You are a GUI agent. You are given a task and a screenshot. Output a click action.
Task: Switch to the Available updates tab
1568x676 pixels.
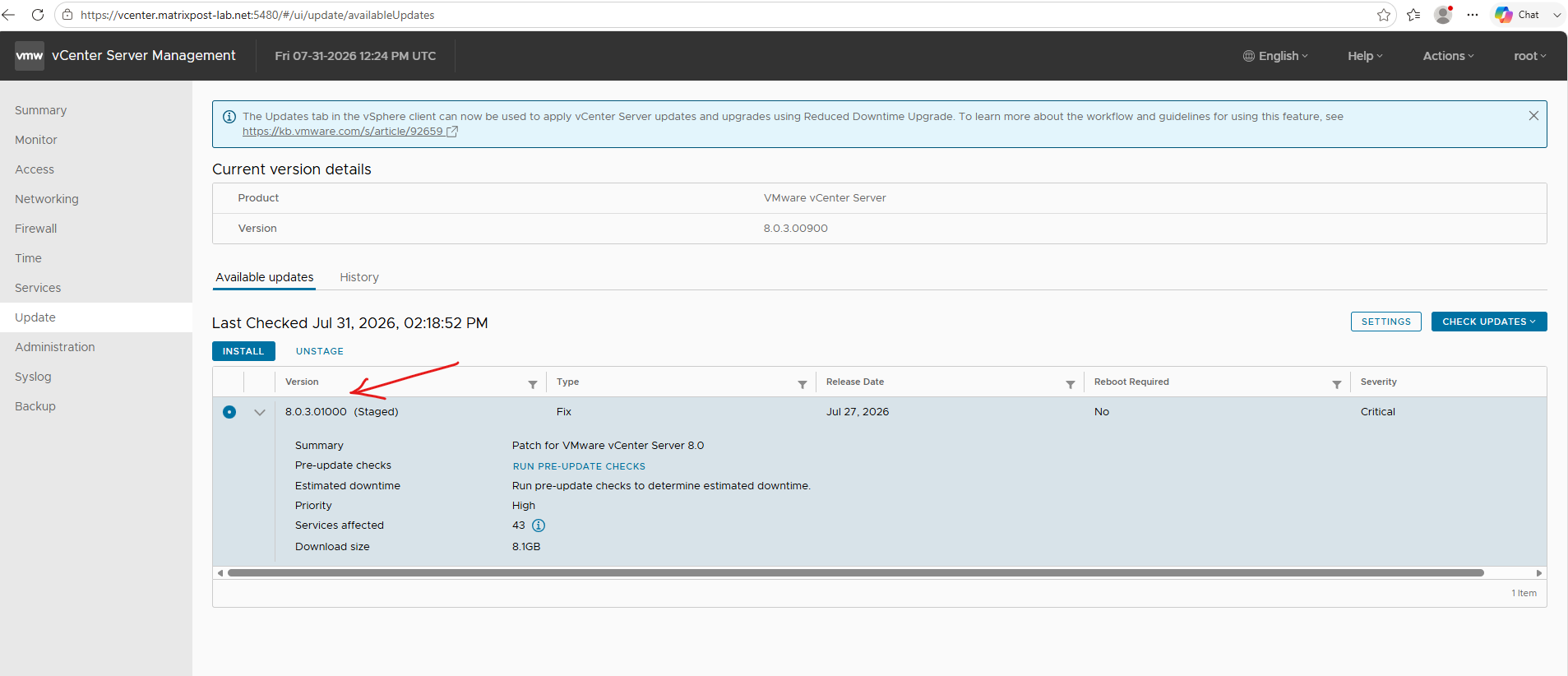point(264,277)
